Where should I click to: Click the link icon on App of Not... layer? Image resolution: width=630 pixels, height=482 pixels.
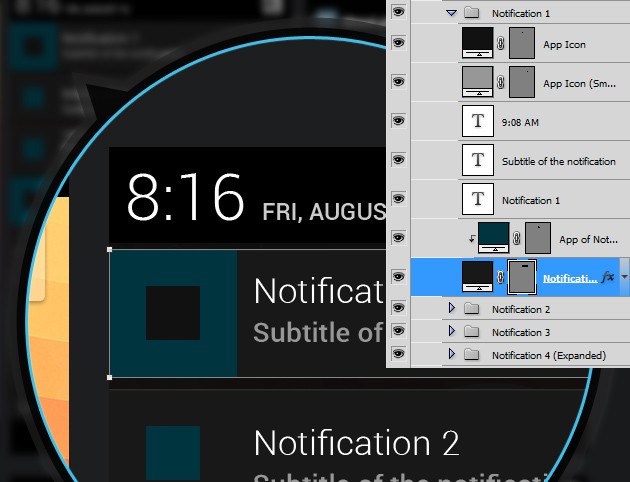click(517, 238)
